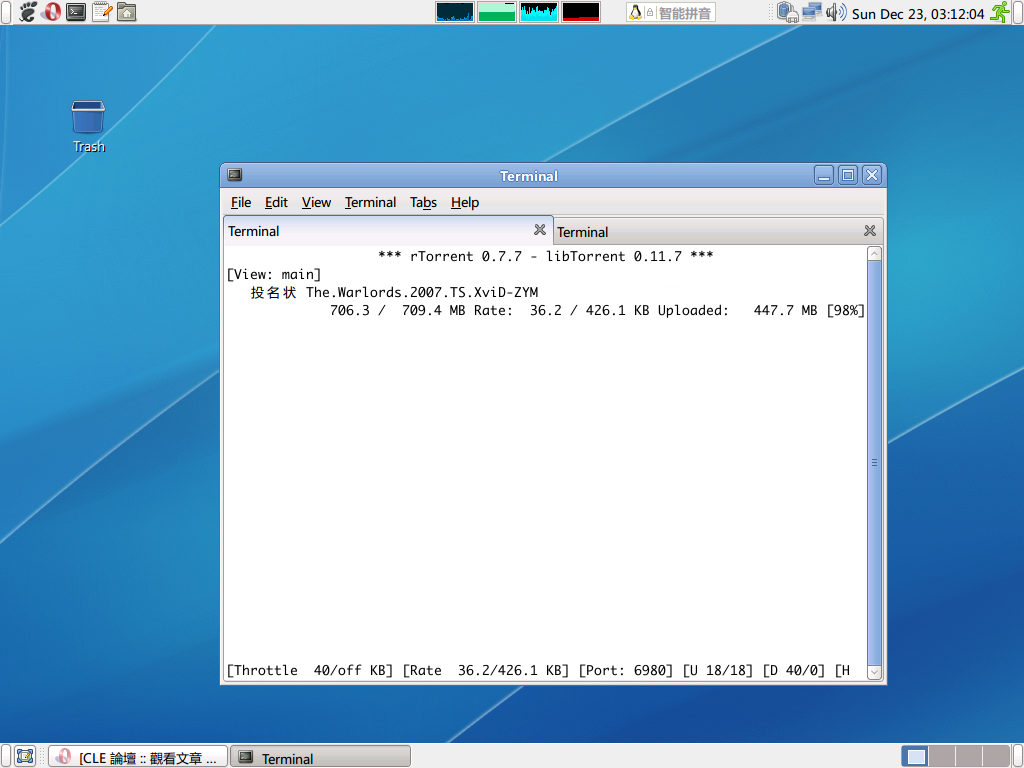1024x768 pixels.
Task: Click the rTorrent 0.7.7 - libTorrent 0.11.7 header
Action: click(545, 256)
